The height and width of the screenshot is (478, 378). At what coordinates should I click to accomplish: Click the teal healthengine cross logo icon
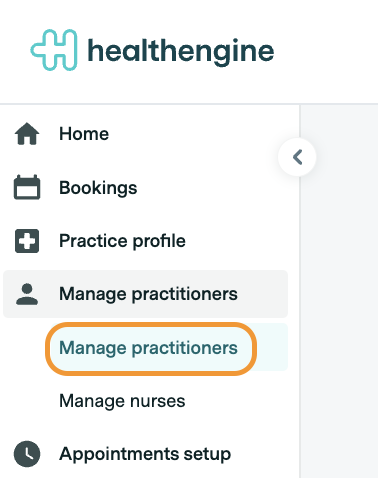click(54, 50)
